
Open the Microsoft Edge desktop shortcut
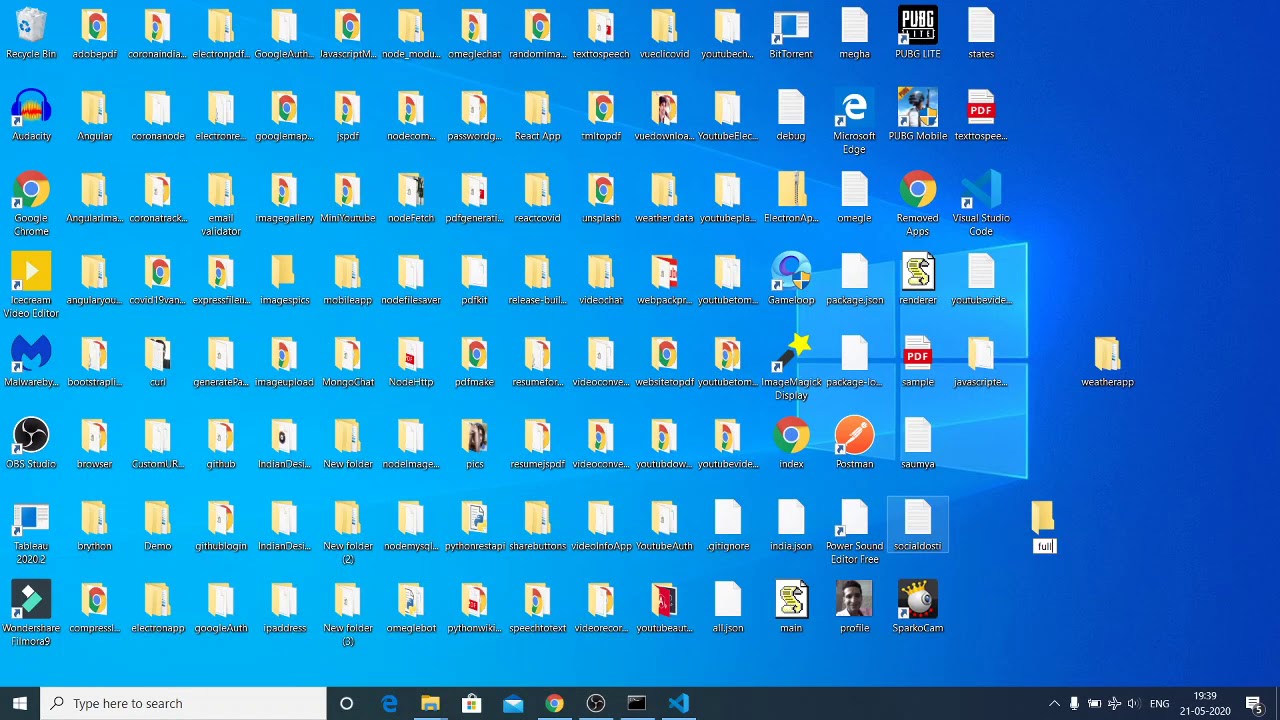854,109
